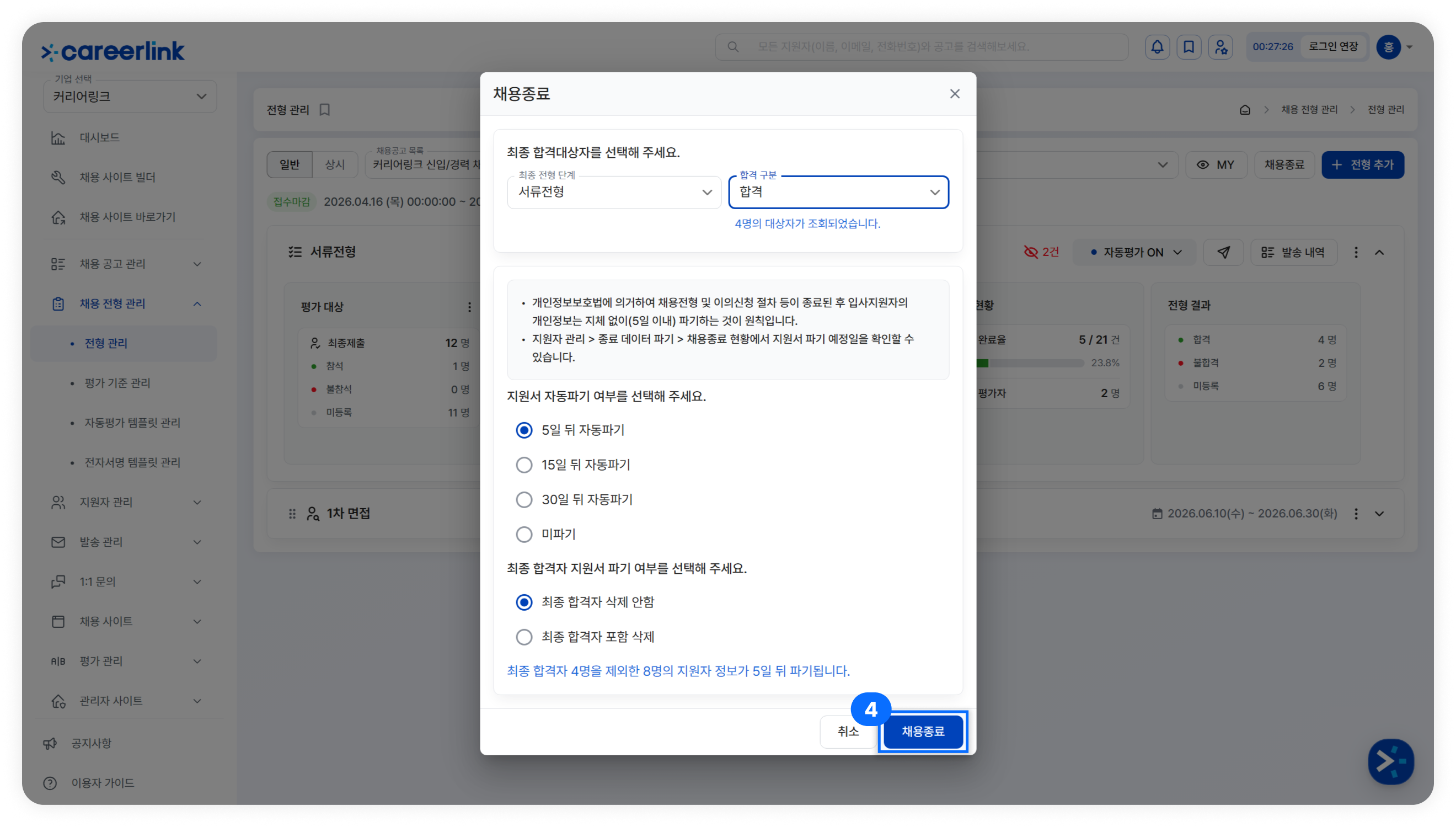The image size is (1456, 827).
Task: Open the 대시보드 chart icon
Action: pyautogui.click(x=58, y=137)
